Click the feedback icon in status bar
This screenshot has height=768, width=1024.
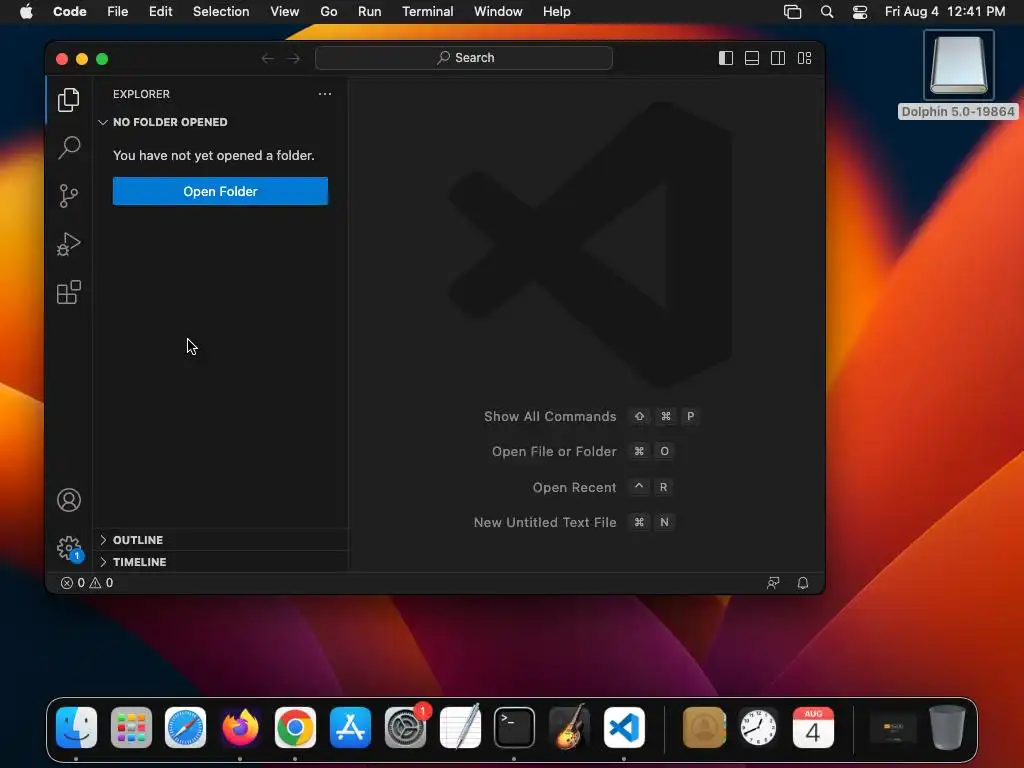coord(773,583)
